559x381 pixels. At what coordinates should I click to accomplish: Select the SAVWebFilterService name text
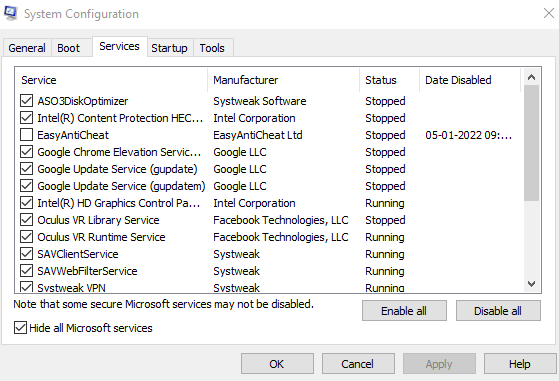87,271
